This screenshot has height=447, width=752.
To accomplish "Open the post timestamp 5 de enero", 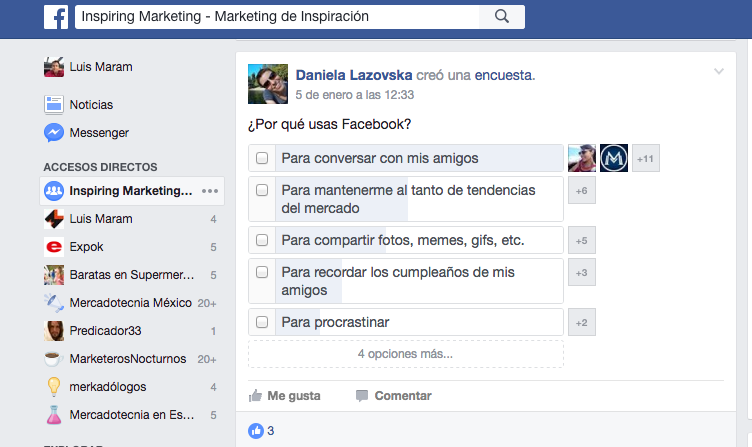I will pyautogui.click(x=354, y=95).
